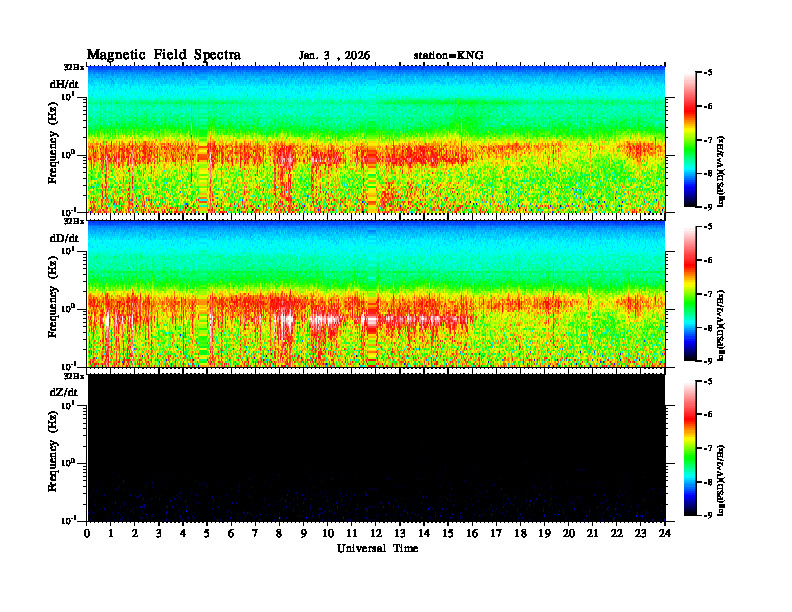Click the dH/dt panel label
The width and height of the screenshot is (792, 612).
[64, 84]
